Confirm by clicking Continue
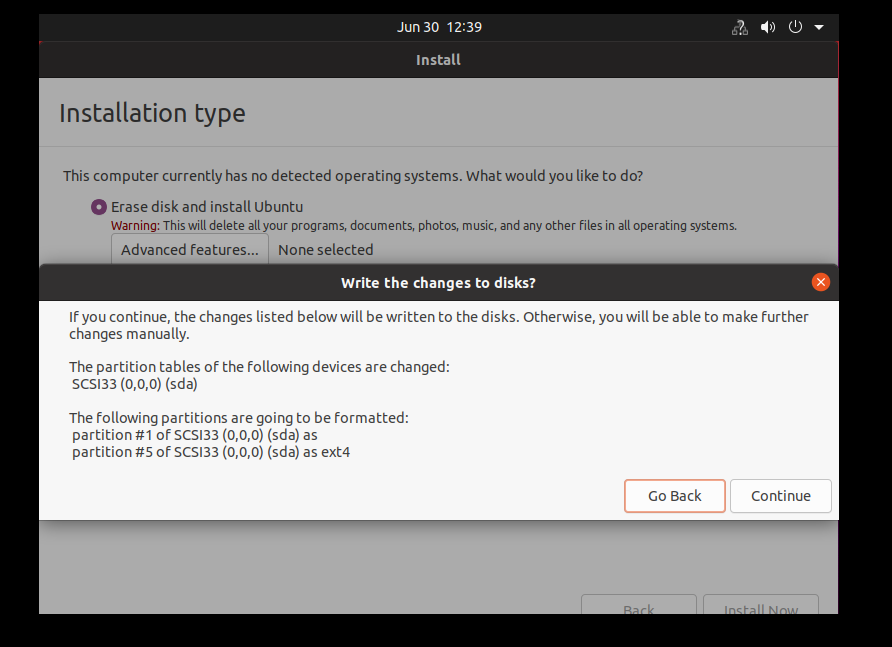Screen dimensions: 892x647 tap(780, 496)
